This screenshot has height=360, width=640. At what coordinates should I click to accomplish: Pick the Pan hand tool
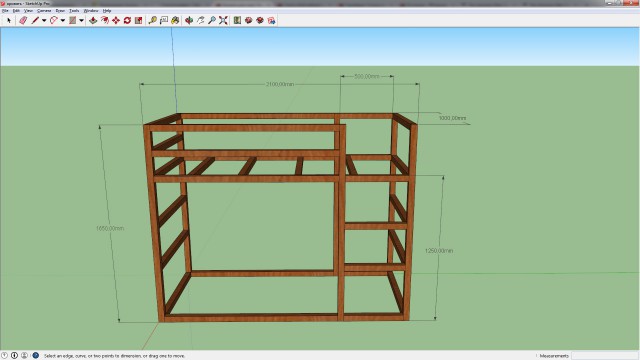tap(200, 20)
